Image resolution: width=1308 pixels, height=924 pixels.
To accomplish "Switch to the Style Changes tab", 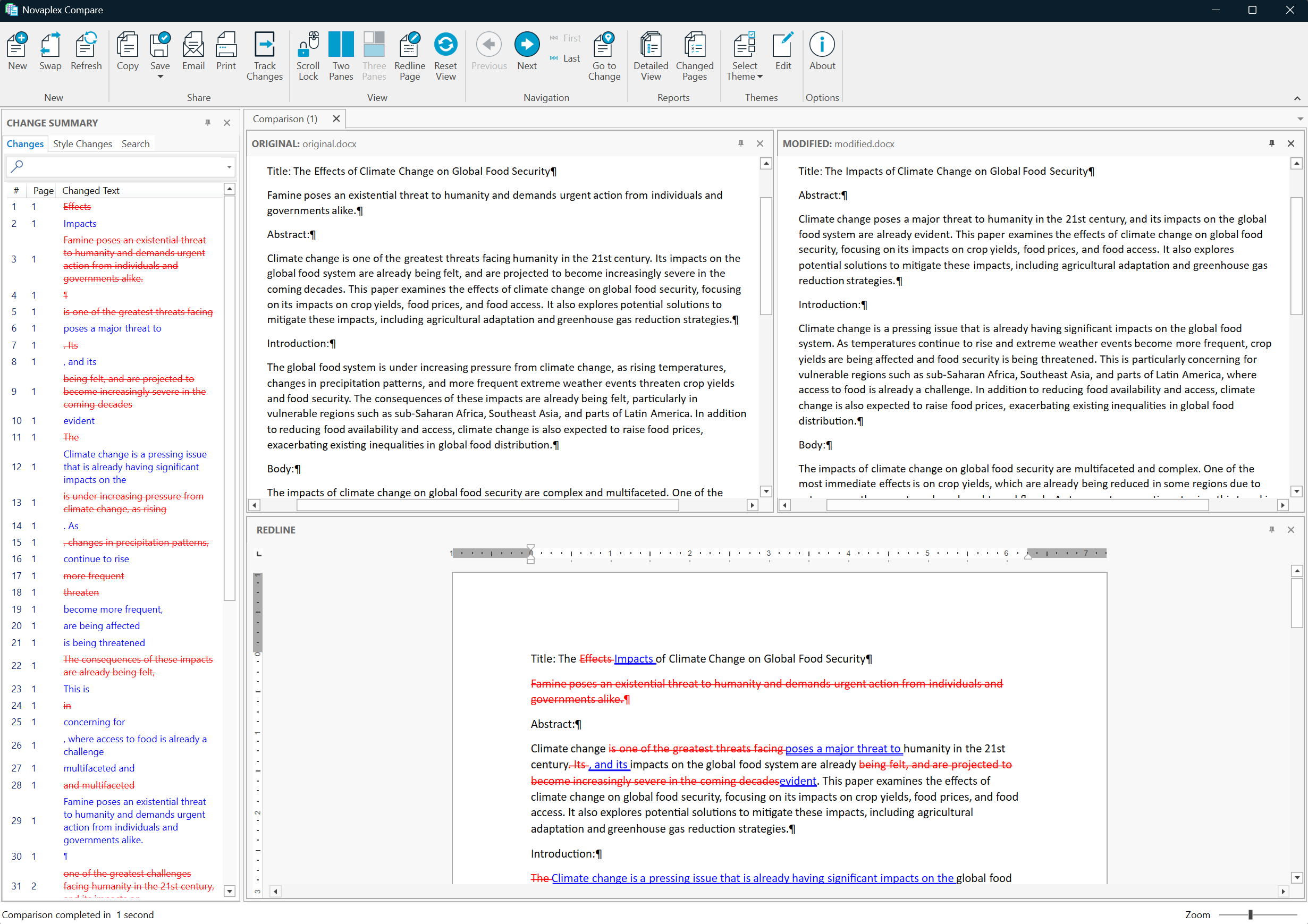I will pyautogui.click(x=82, y=143).
